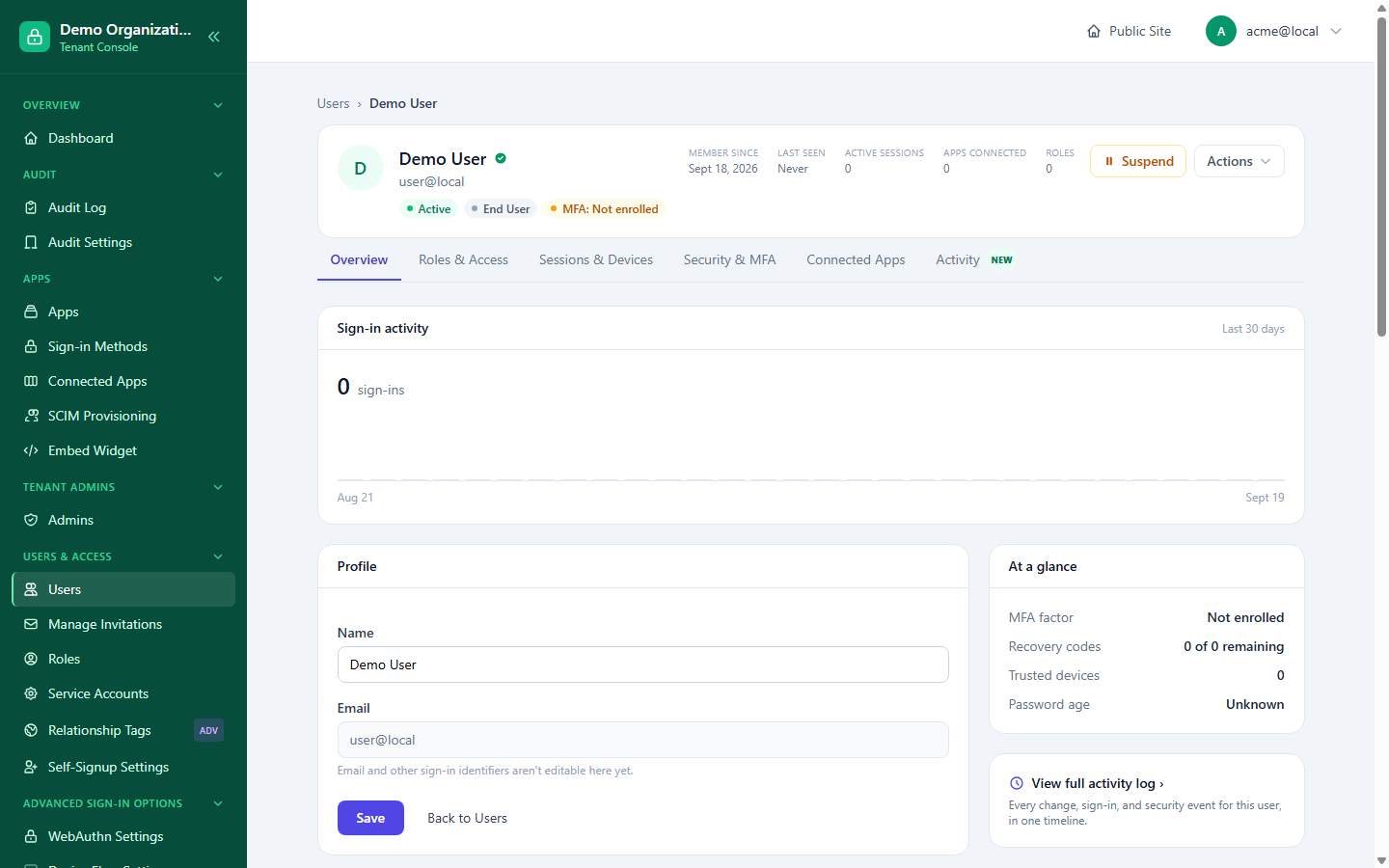Click the Users breadcrumb link

tap(333, 103)
